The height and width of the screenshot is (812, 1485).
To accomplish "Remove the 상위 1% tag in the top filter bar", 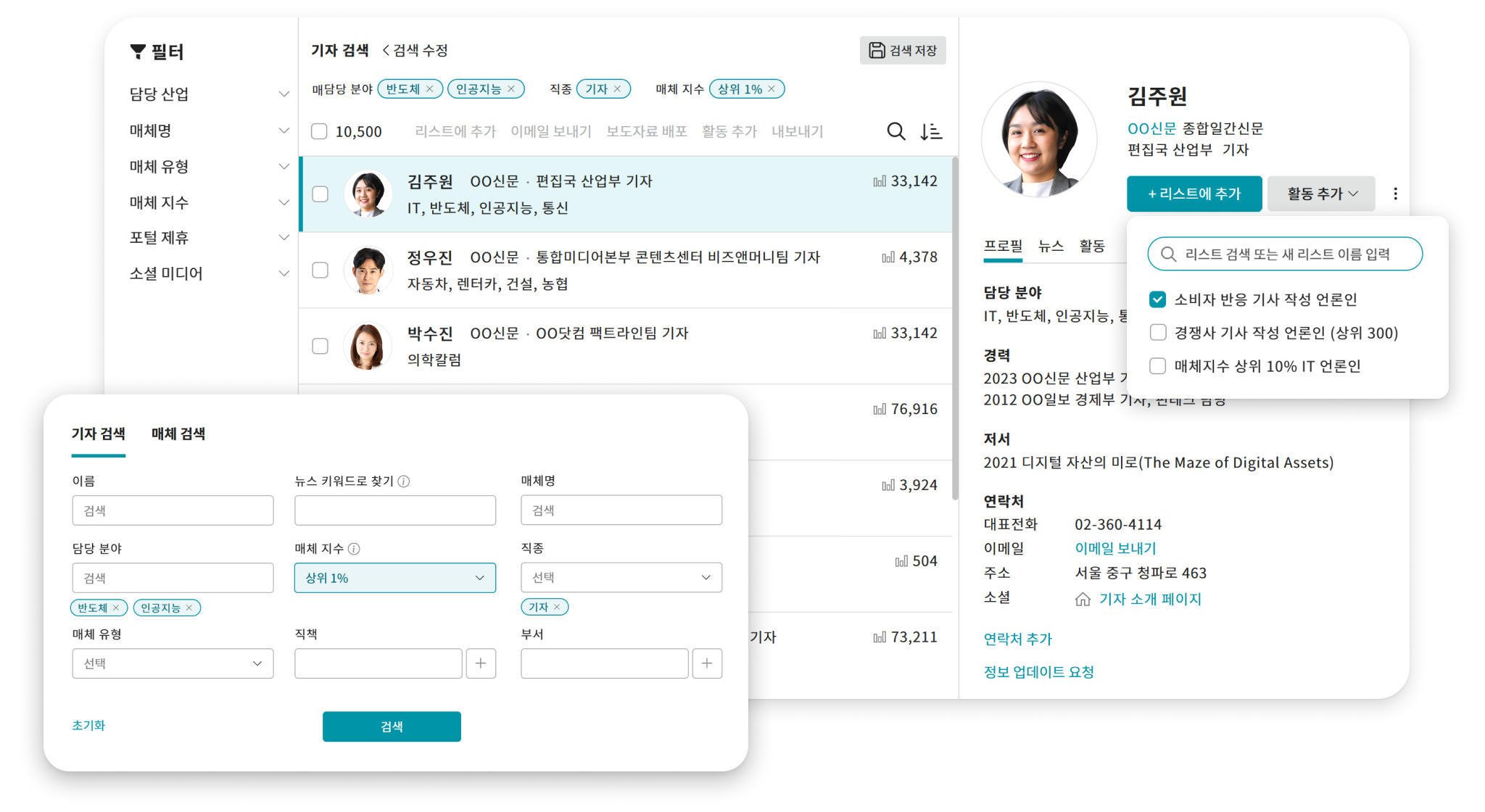I will (772, 88).
